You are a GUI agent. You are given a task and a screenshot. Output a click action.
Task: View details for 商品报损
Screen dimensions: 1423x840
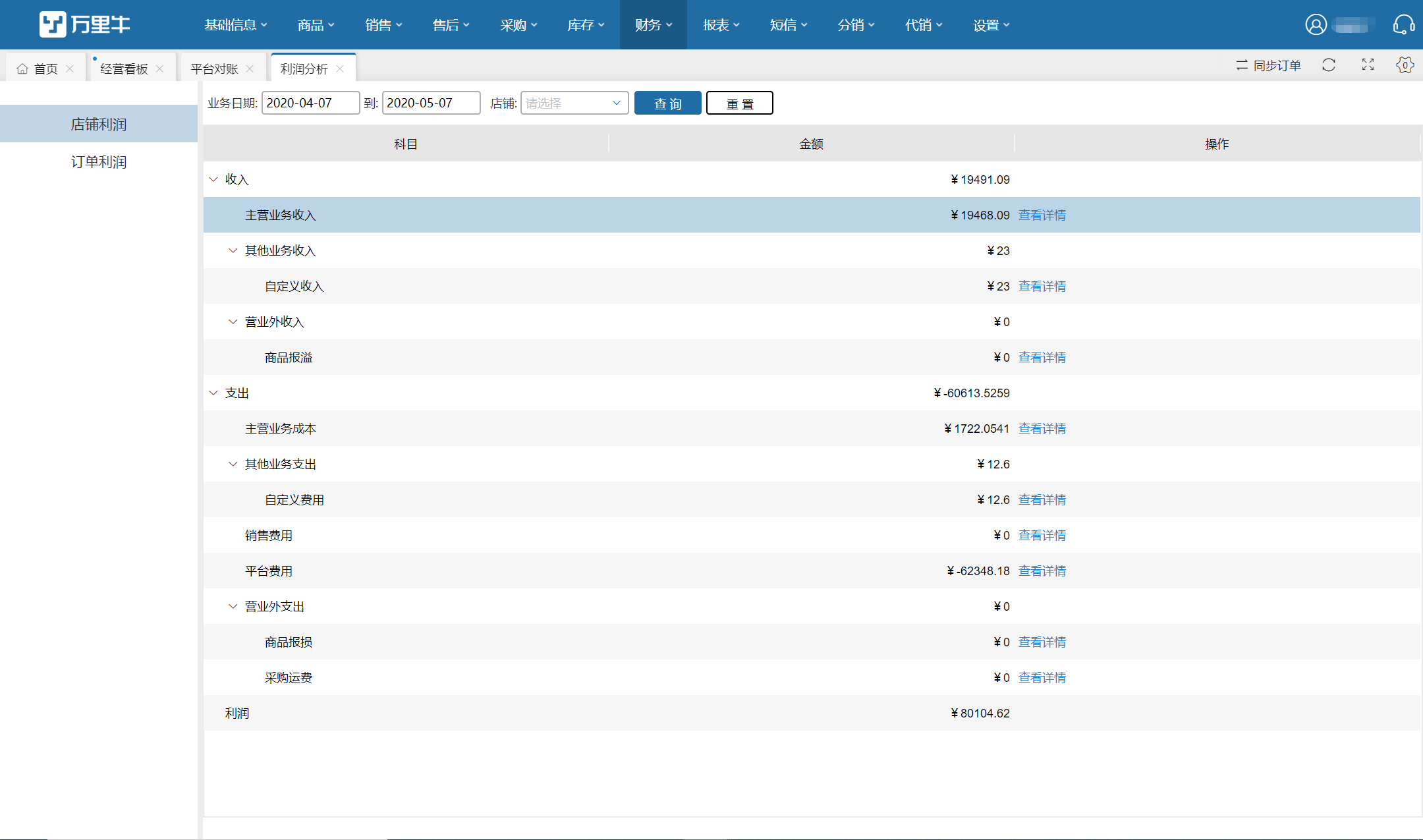tap(1042, 642)
